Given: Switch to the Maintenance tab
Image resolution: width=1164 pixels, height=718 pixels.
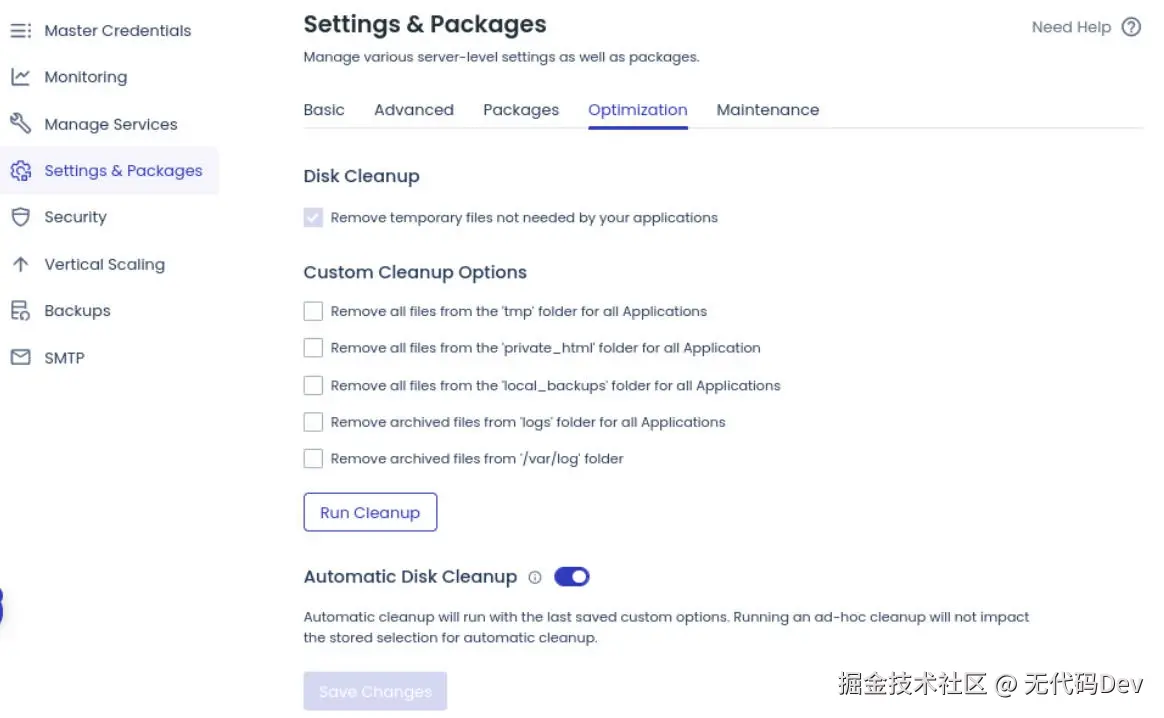Looking at the screenshot, I should click(x=768, y=110).
